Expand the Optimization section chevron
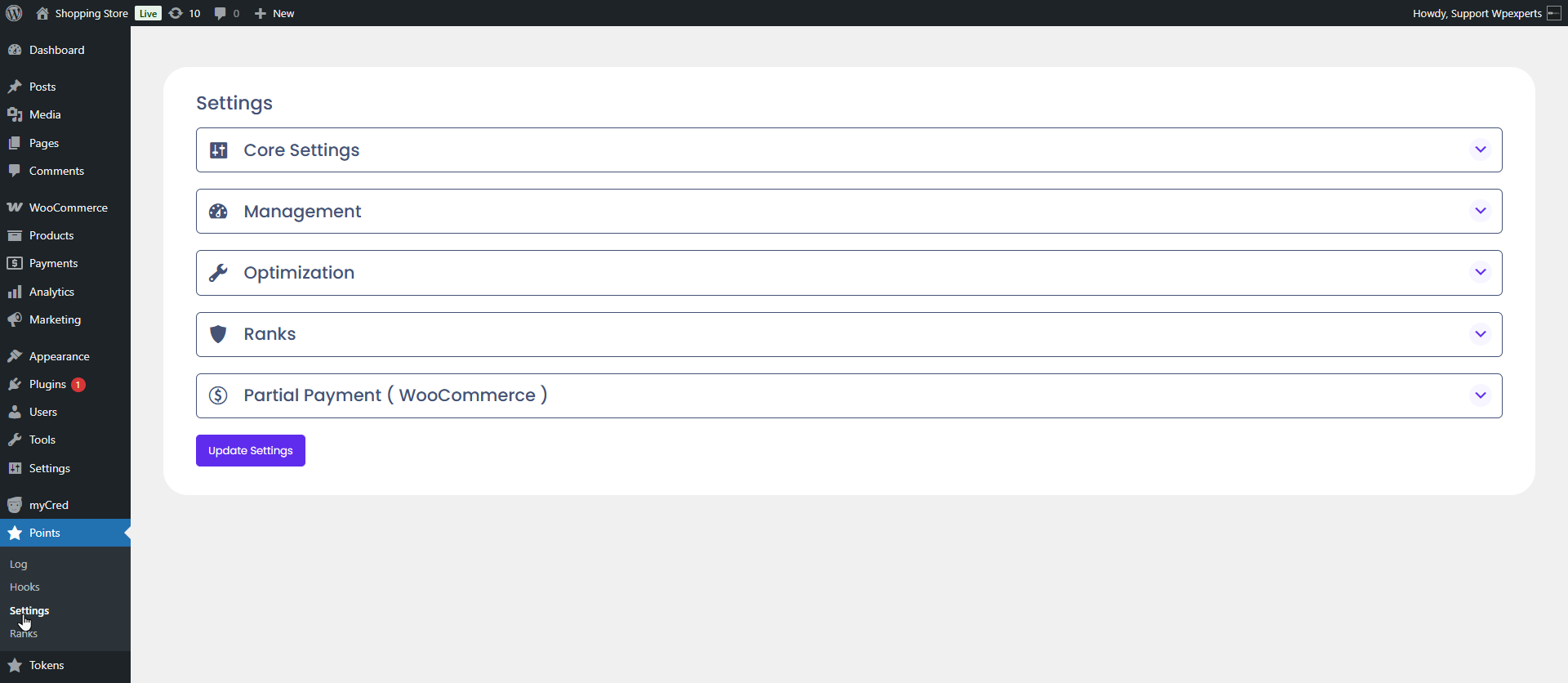1568x683 pixels. click(x=1480, y=272)
